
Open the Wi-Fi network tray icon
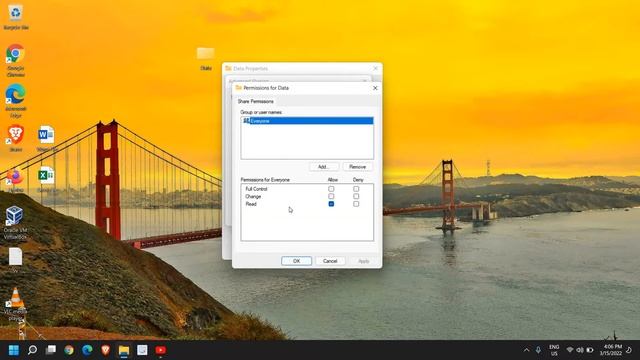(570, 350)
